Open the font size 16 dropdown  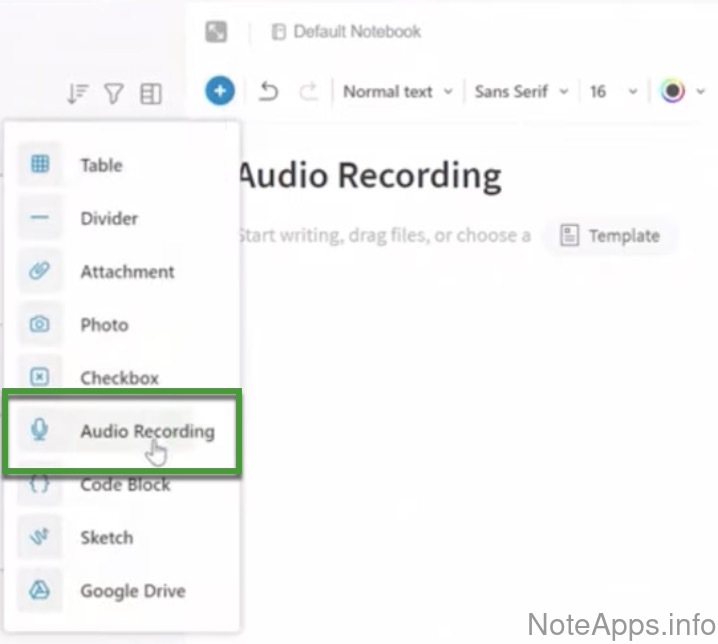(612, 92)
